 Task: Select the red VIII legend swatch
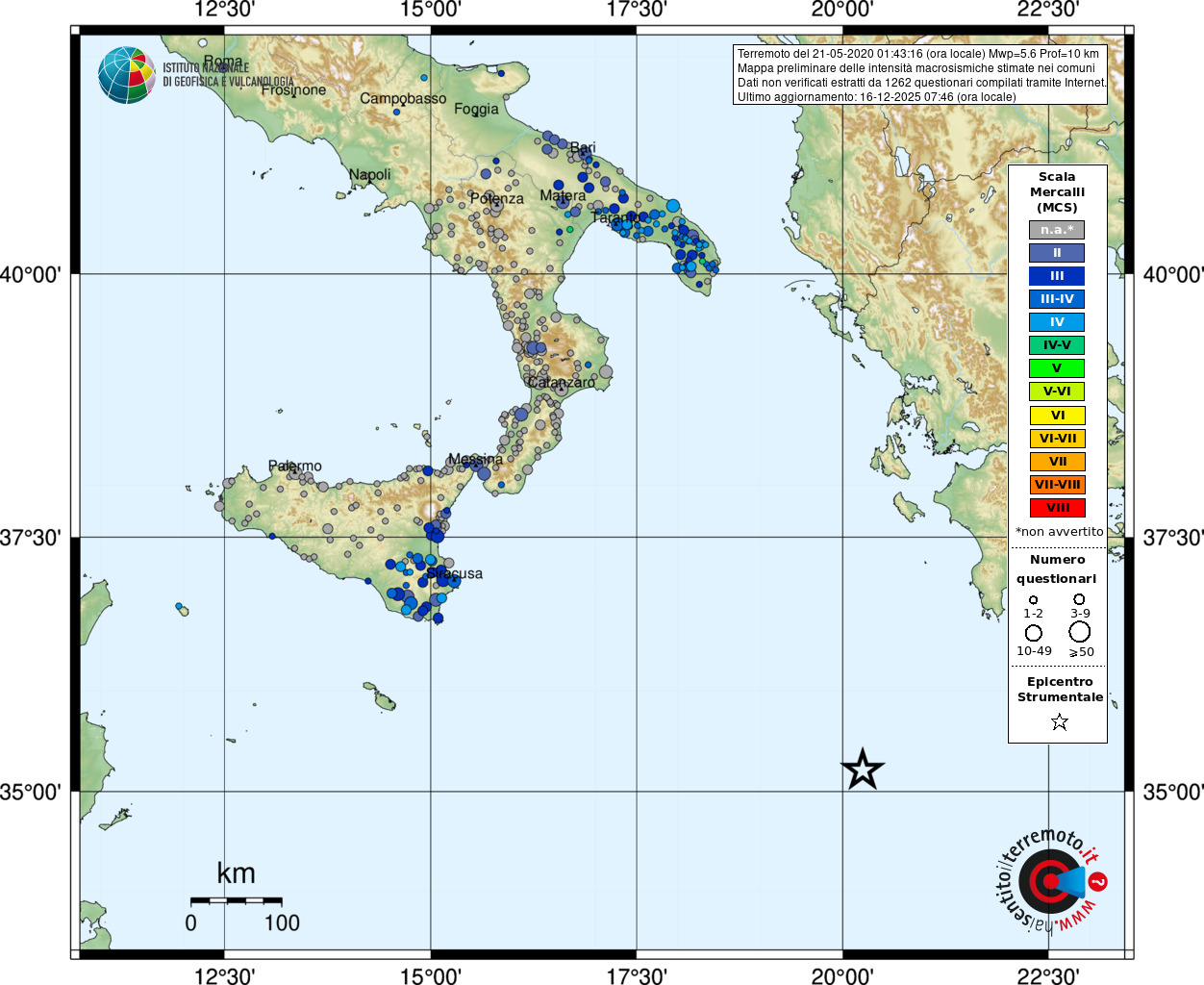pyautogui.click(x=1057, y=508)
